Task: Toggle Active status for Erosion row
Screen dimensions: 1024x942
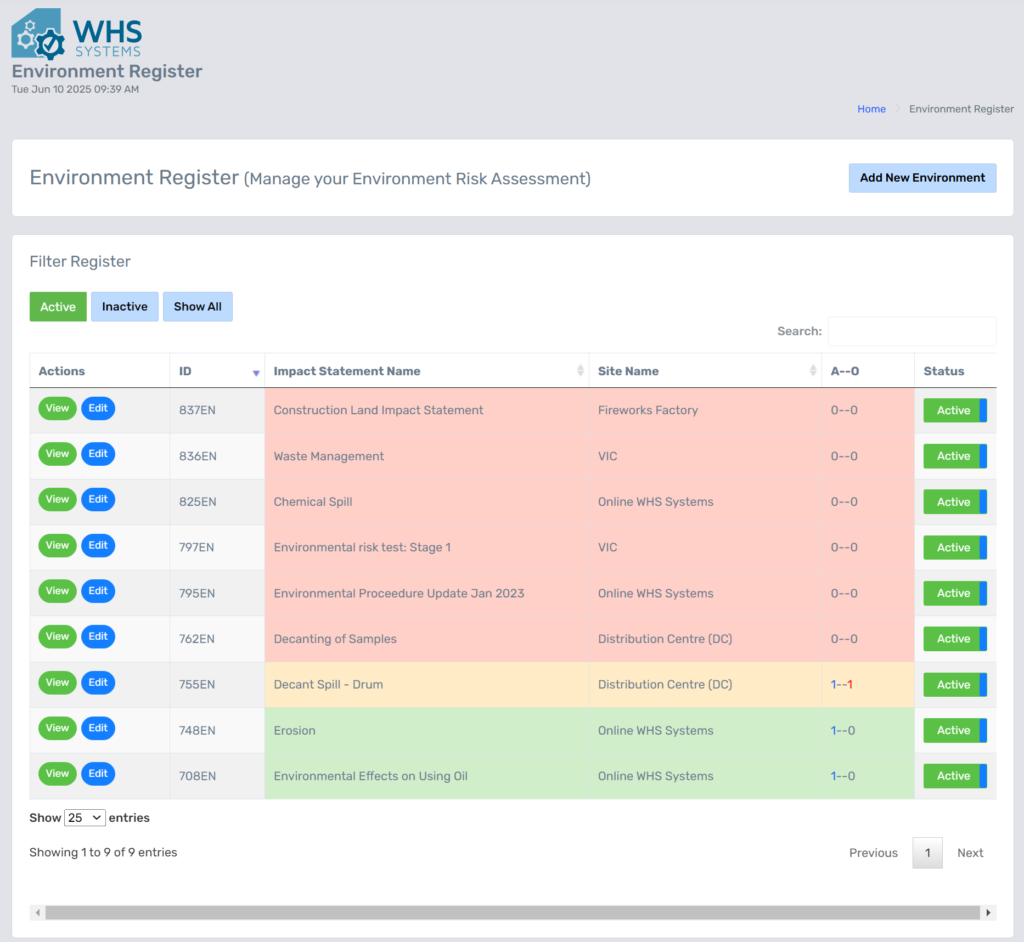Action: point(954,730)
